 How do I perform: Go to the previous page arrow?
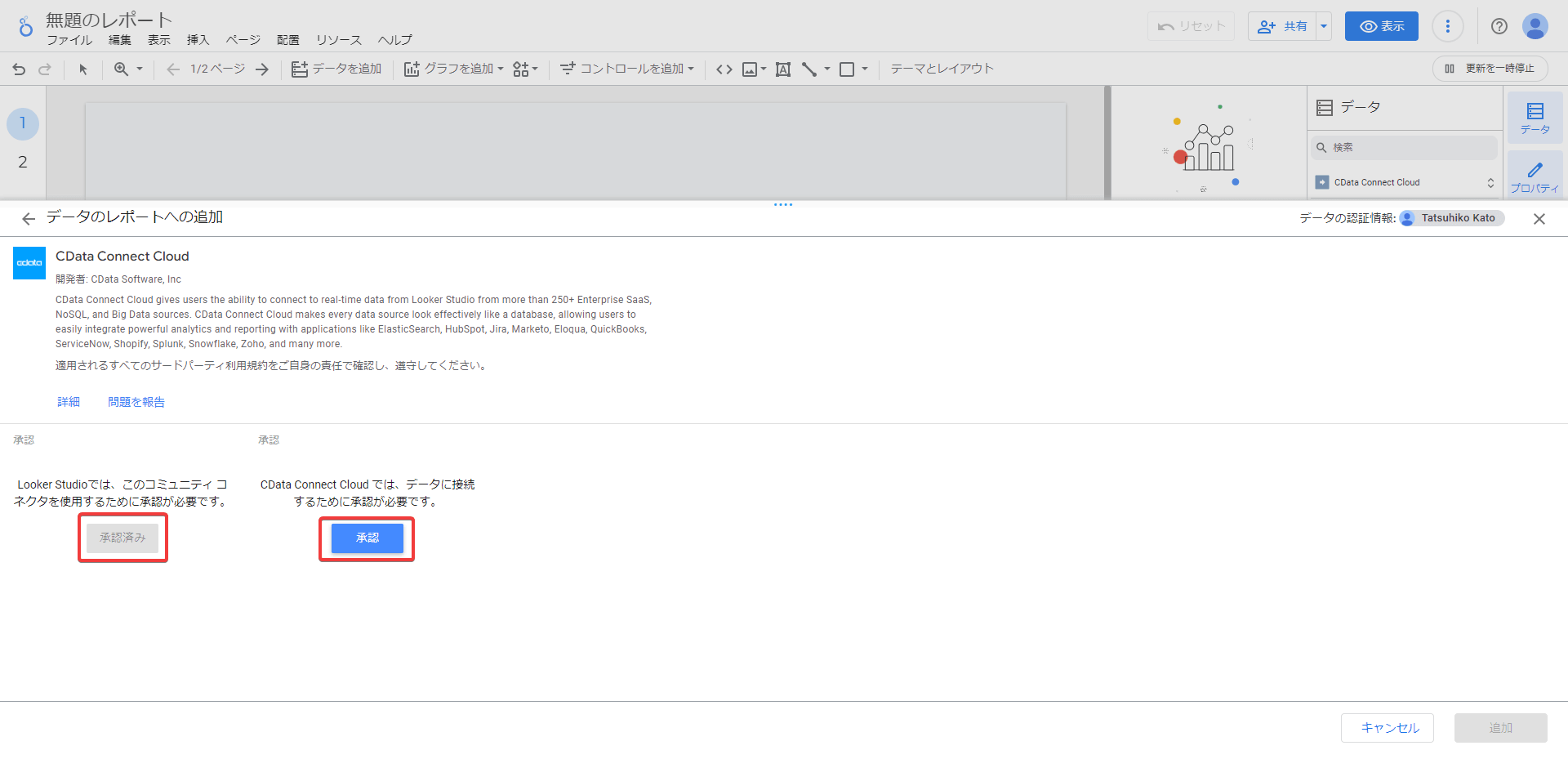173,69
